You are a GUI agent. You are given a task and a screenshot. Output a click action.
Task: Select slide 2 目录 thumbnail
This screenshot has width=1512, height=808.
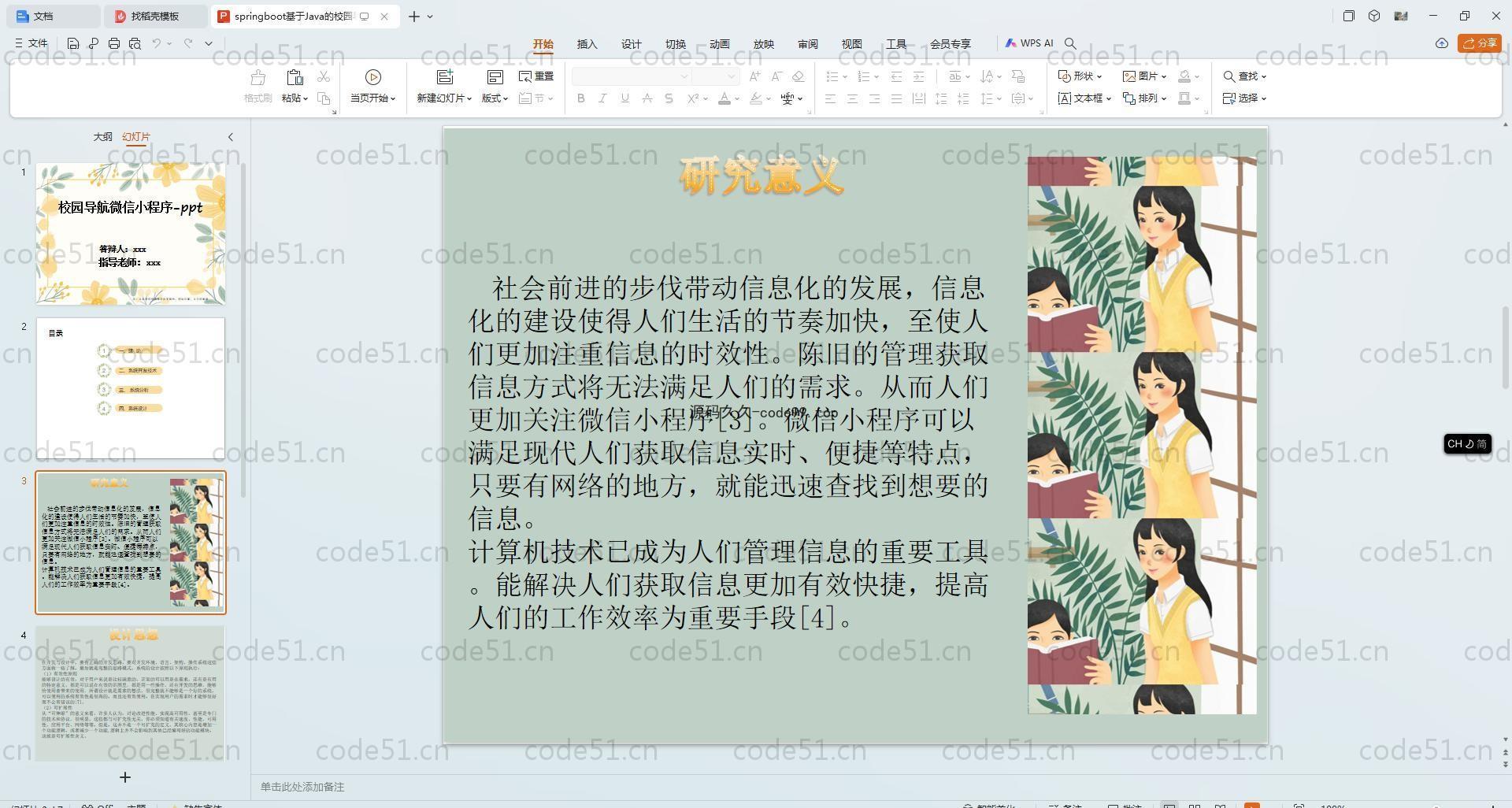131,388
